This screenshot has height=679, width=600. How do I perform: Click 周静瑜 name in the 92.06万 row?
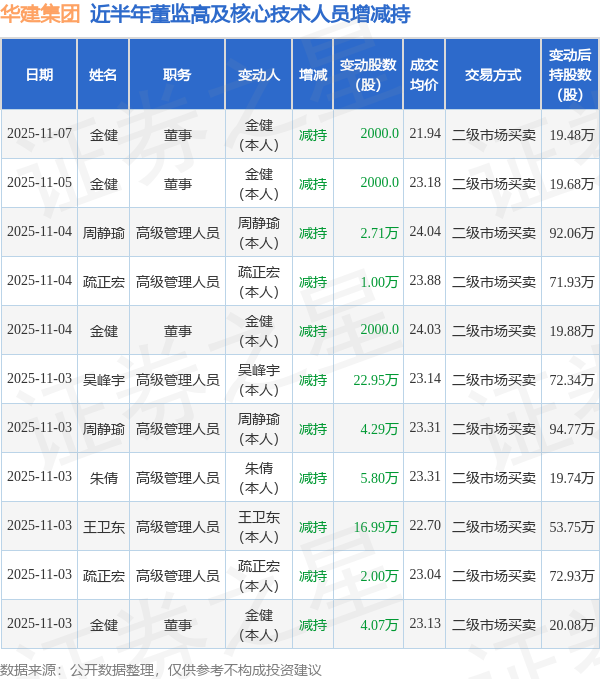[x=103, y=233]
